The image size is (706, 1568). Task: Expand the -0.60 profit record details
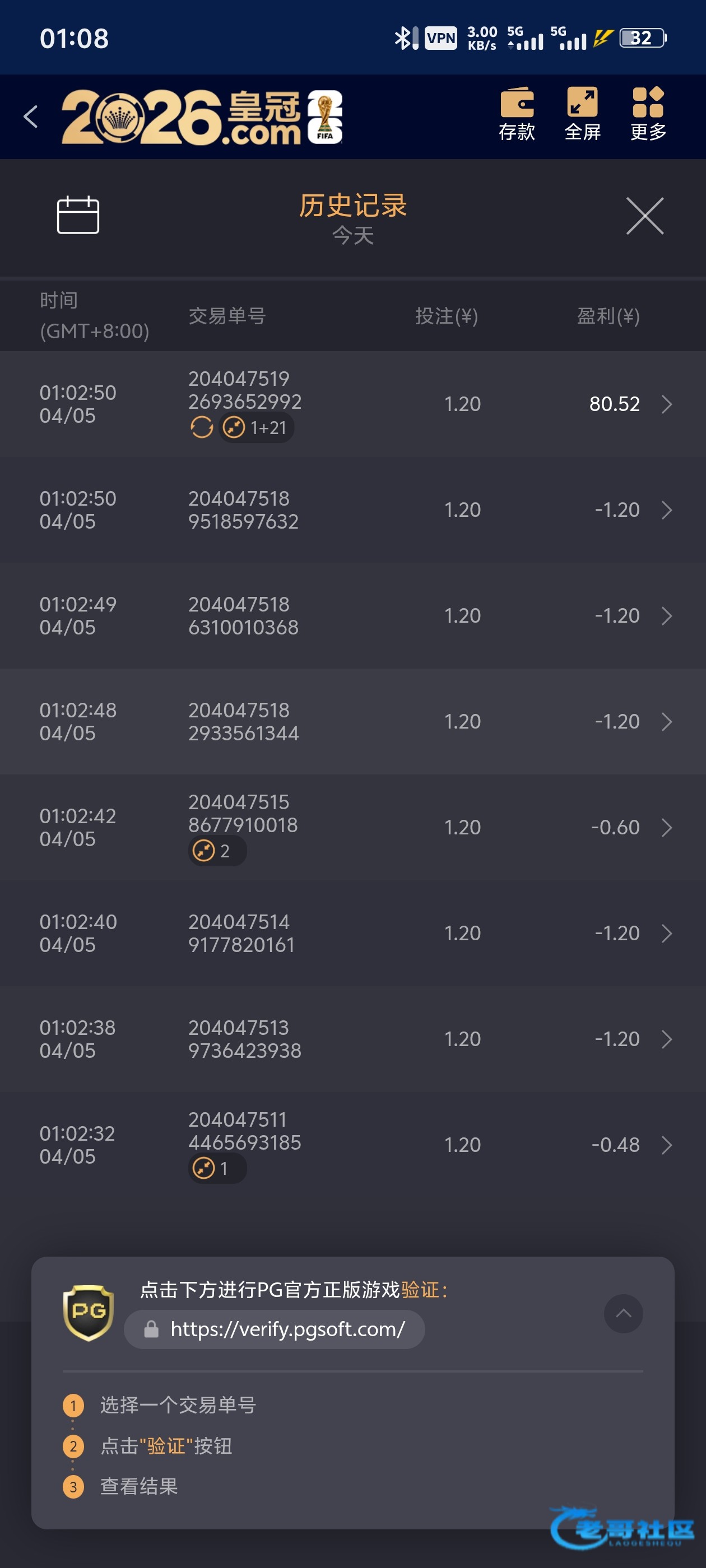pos(667,827)
